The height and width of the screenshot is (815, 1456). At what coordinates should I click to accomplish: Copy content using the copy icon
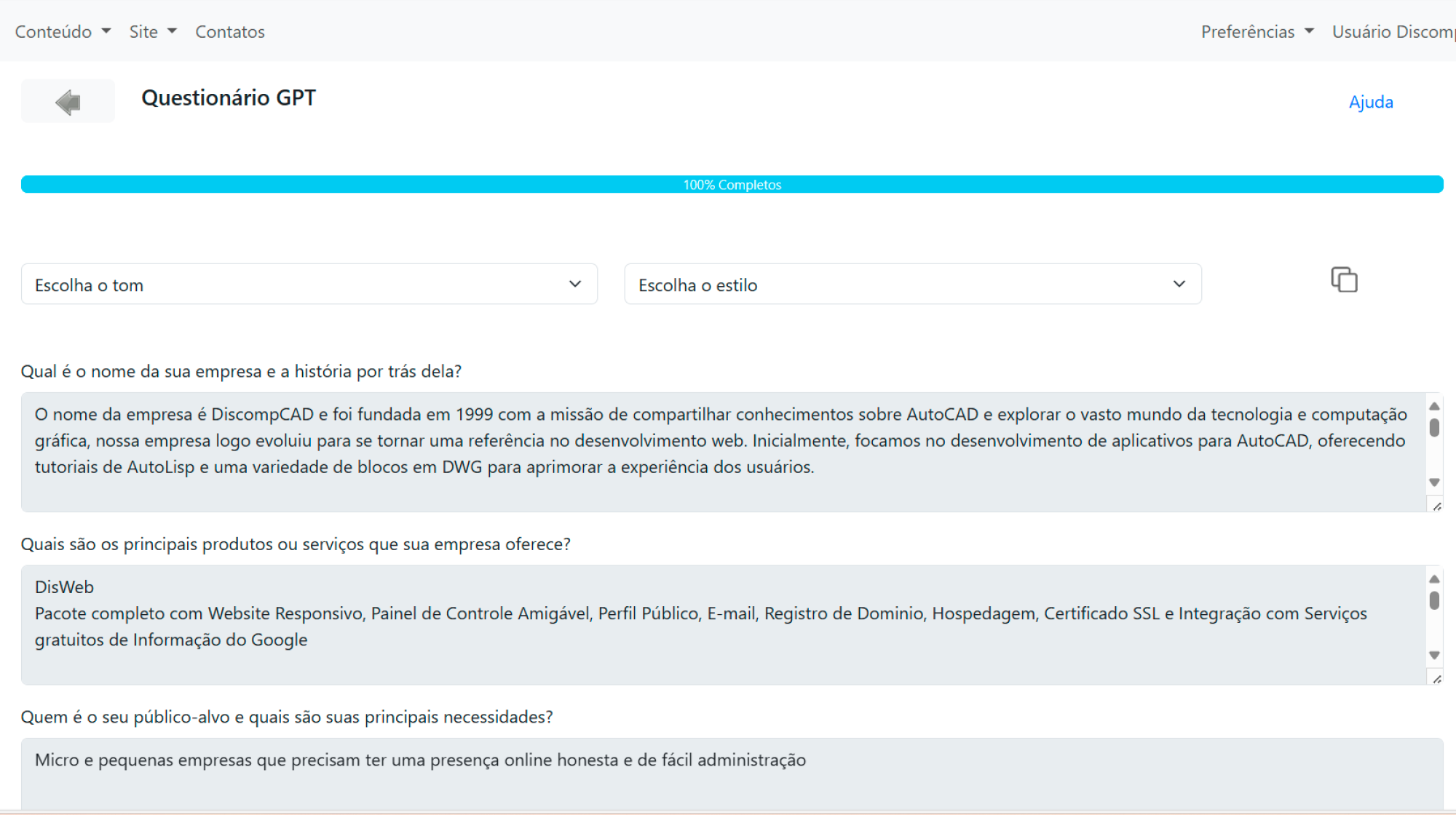(1344, 280)
